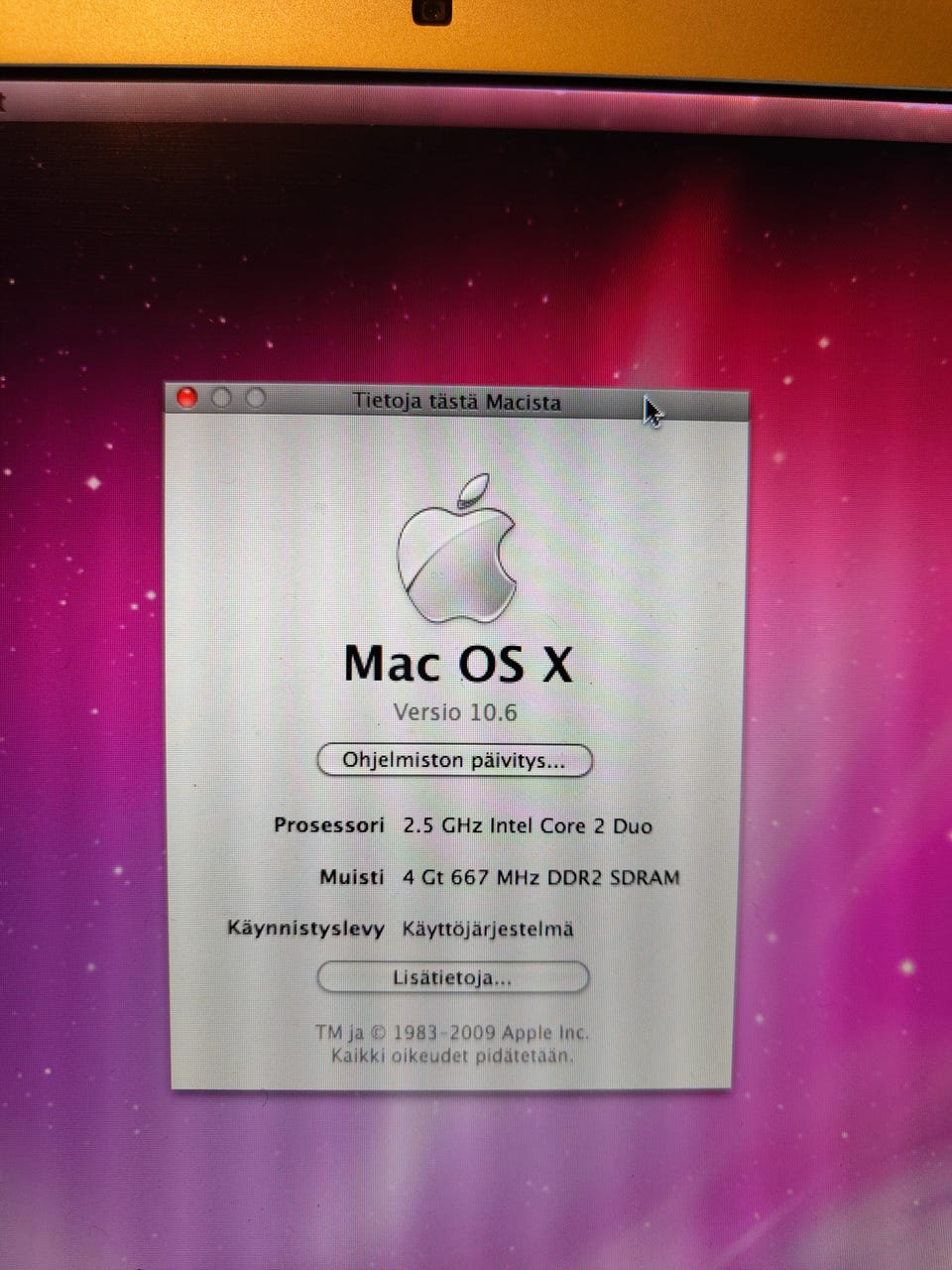Click the Muisti label
952x1270 pixels.
coord(351,877)
